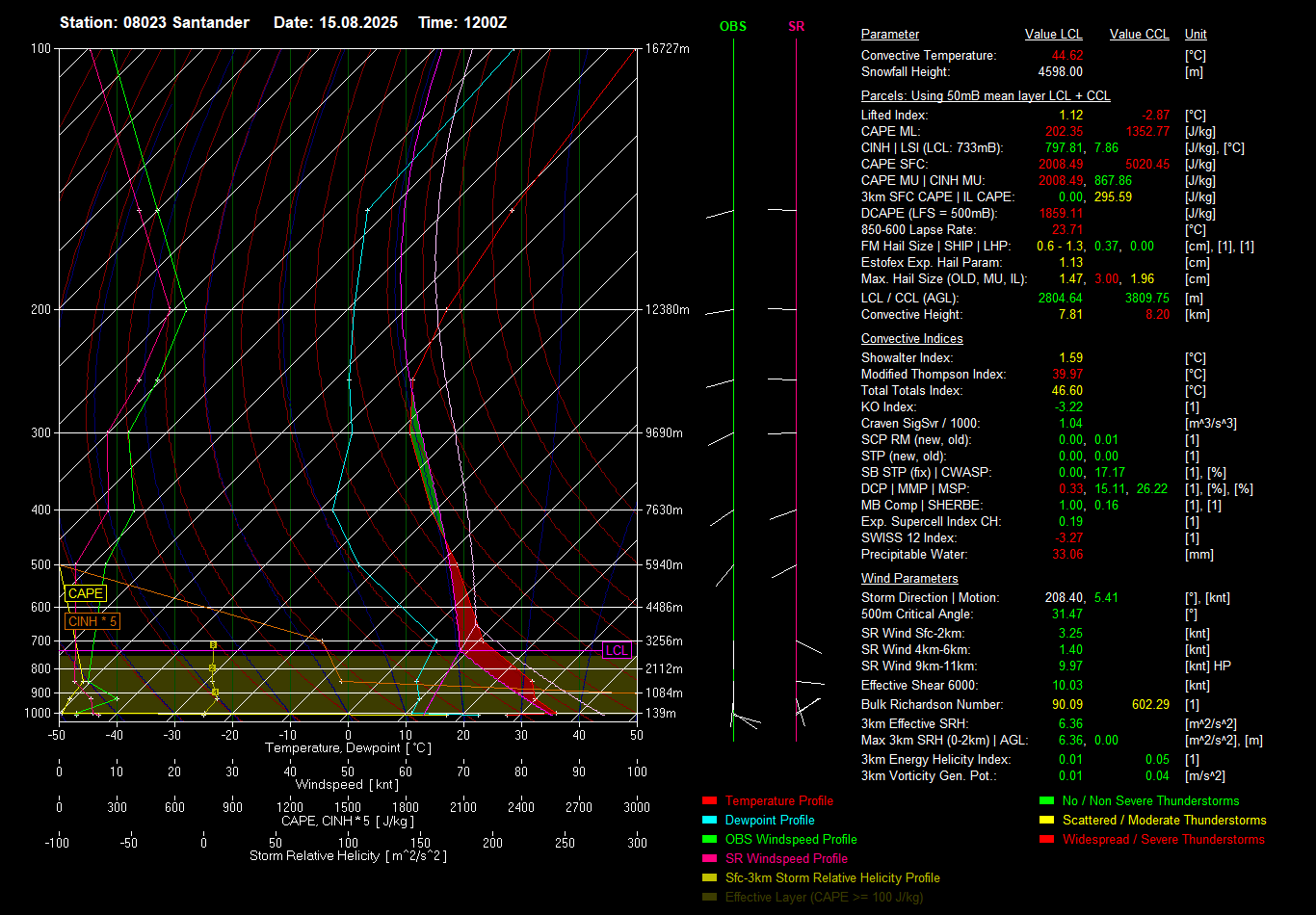Click the 850-600 Lapse Rate value 23.71
This screenshot has width=1316, height=915.
click(x=1067, y=230)
